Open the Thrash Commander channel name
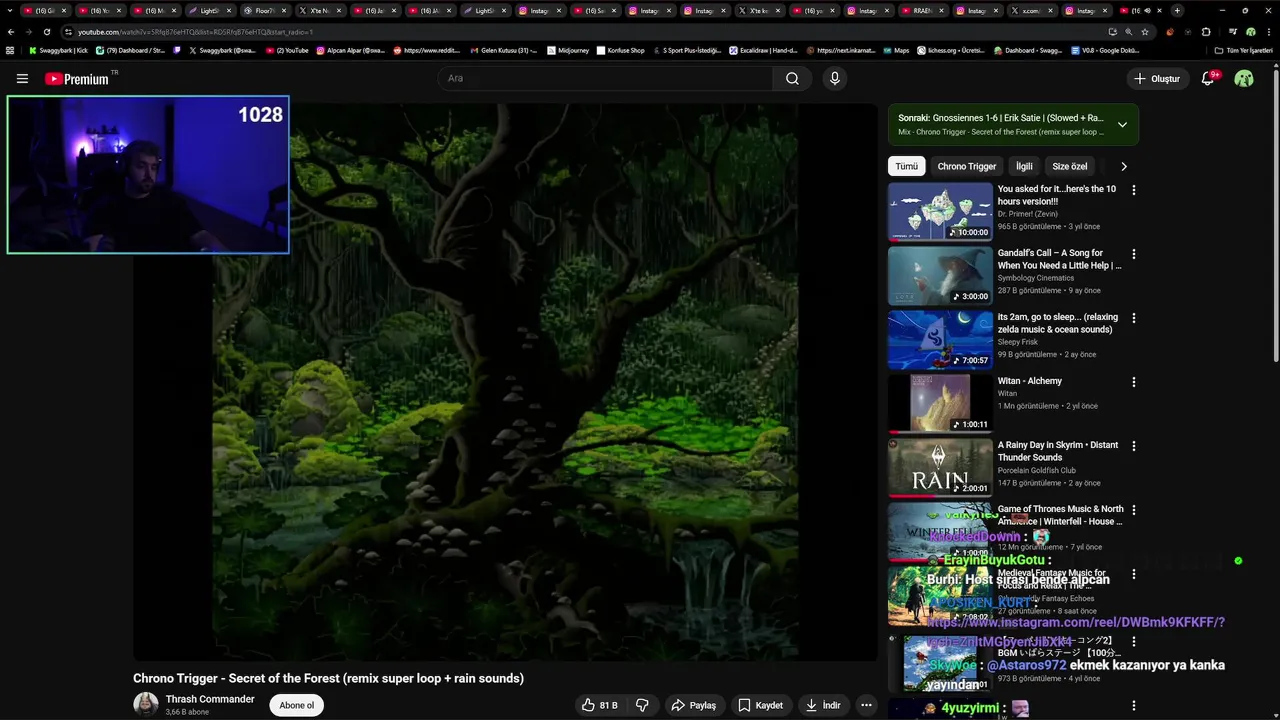This screenshot has height=720, width=1280. point(210,699)
